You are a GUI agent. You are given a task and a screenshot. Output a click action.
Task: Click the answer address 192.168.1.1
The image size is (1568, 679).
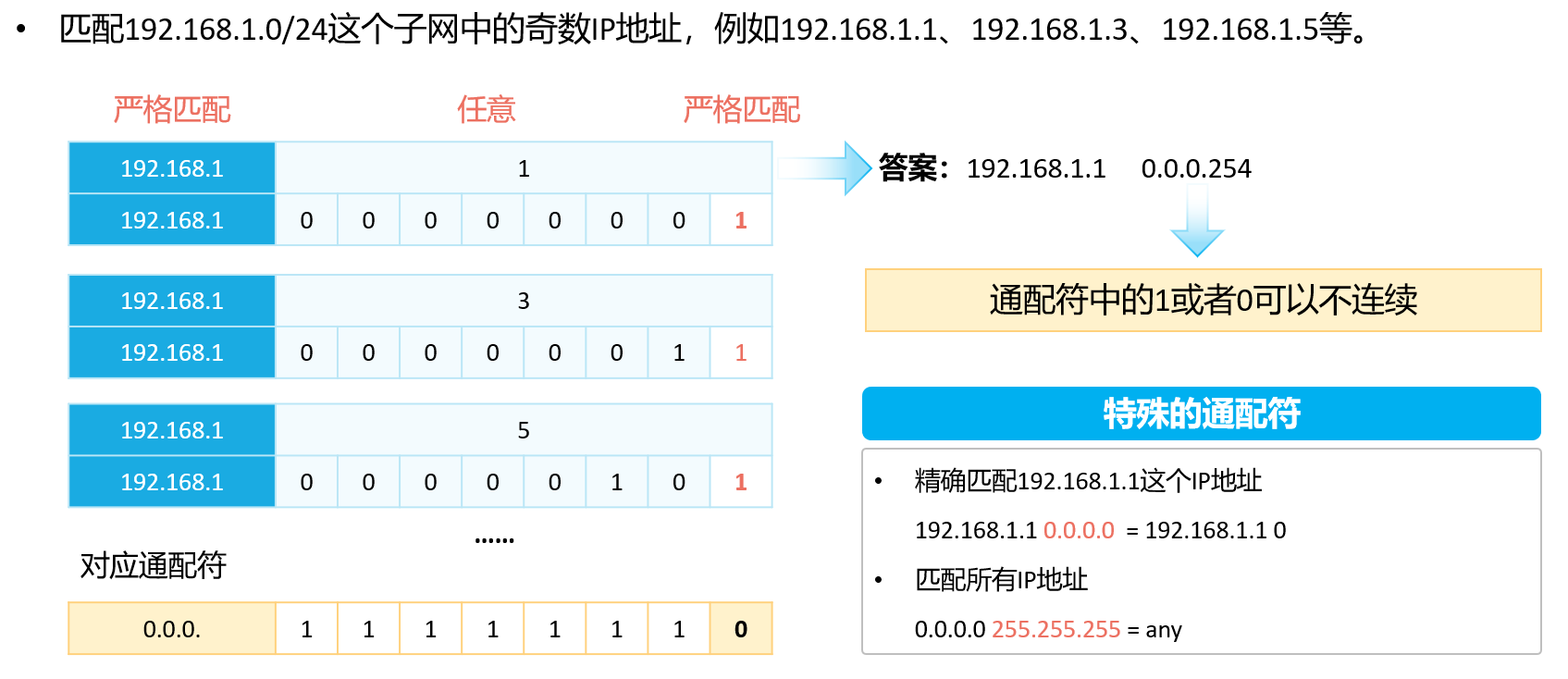(1036, 168)
